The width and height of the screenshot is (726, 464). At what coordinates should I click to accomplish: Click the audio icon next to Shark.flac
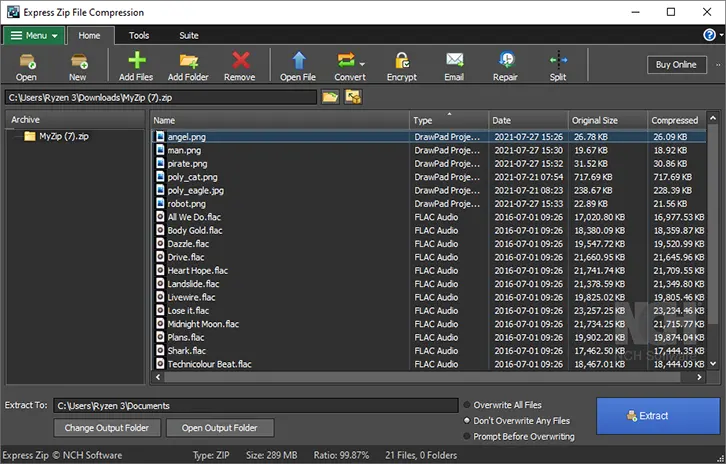click(160, 351)
